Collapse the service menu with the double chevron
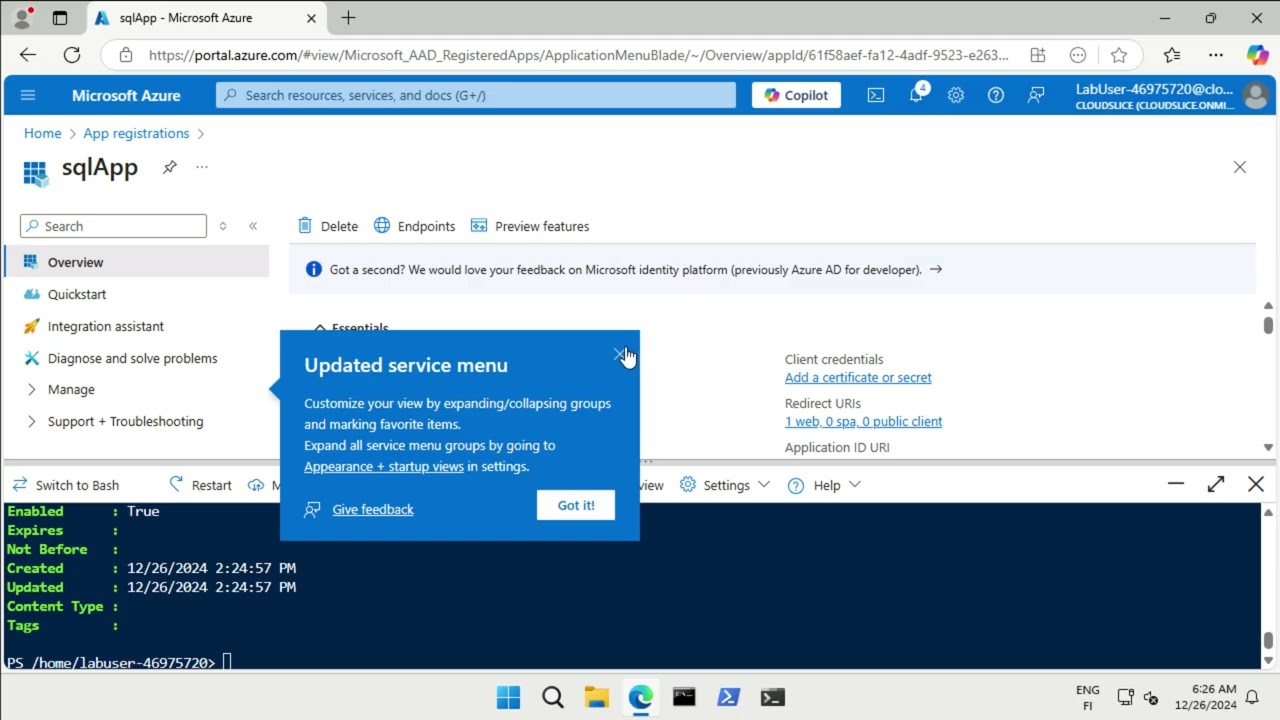 pos(253,226)
